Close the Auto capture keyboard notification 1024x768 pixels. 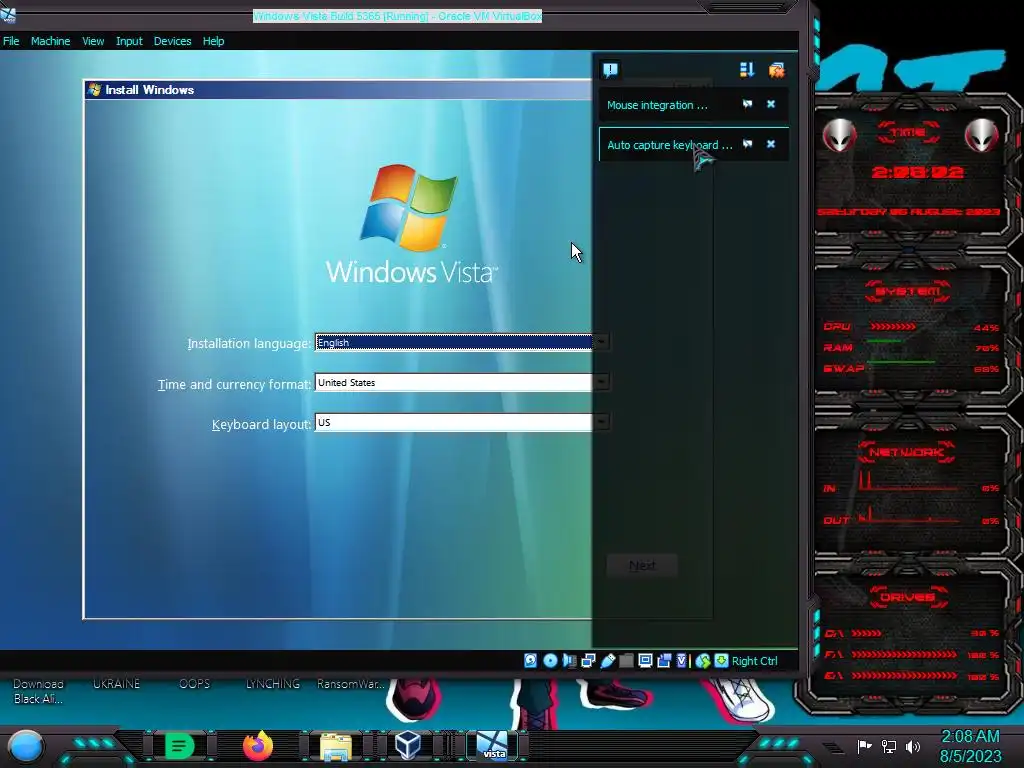(771, 144)
